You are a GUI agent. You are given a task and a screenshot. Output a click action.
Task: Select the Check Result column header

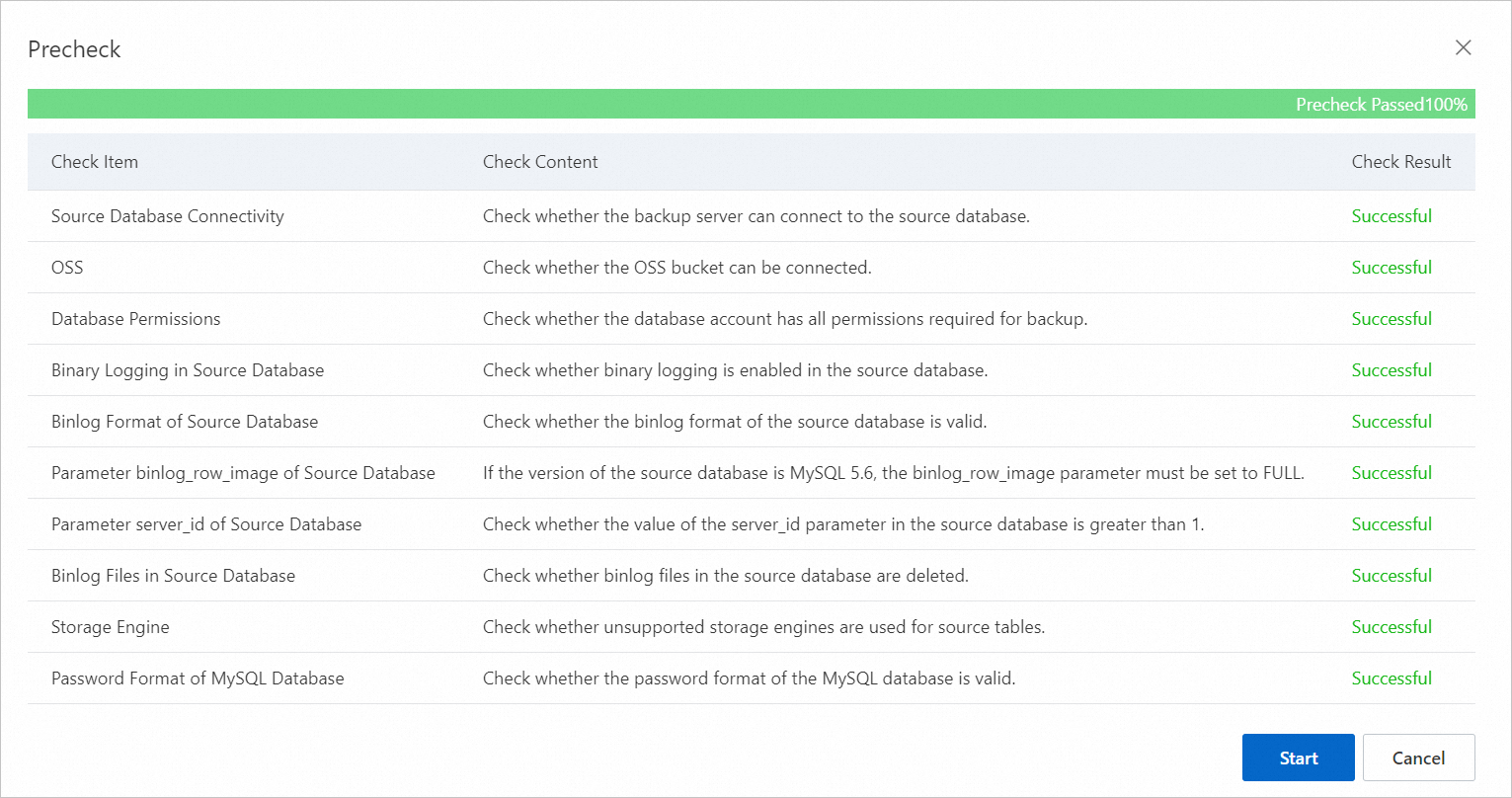[x=1401, y=162]
